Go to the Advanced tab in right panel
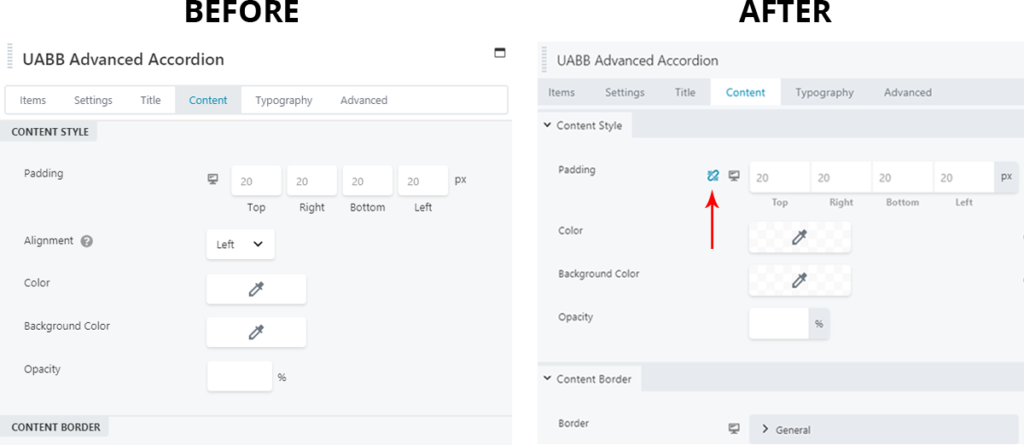1024x445 pixels. coord(907,92)
